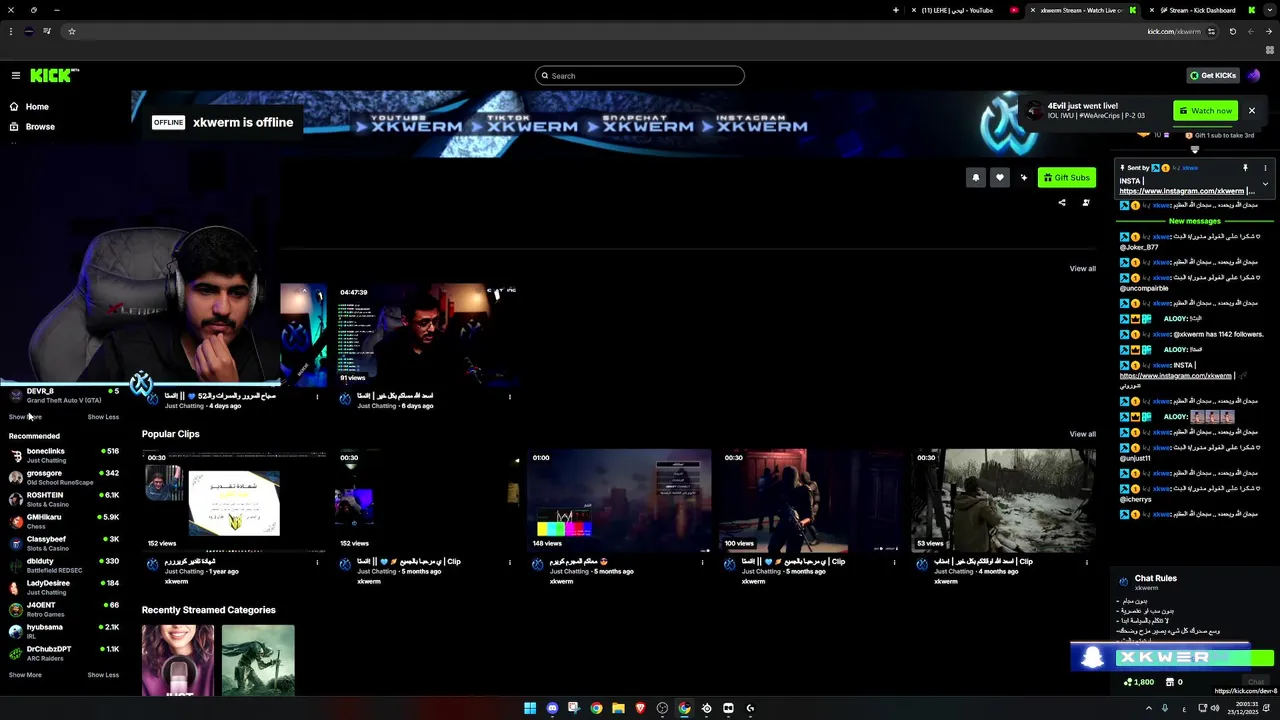Click Watch now for 4Evil
Image resolution: width=1280 pixels, height=720 pixels.
coord(1206,111)
